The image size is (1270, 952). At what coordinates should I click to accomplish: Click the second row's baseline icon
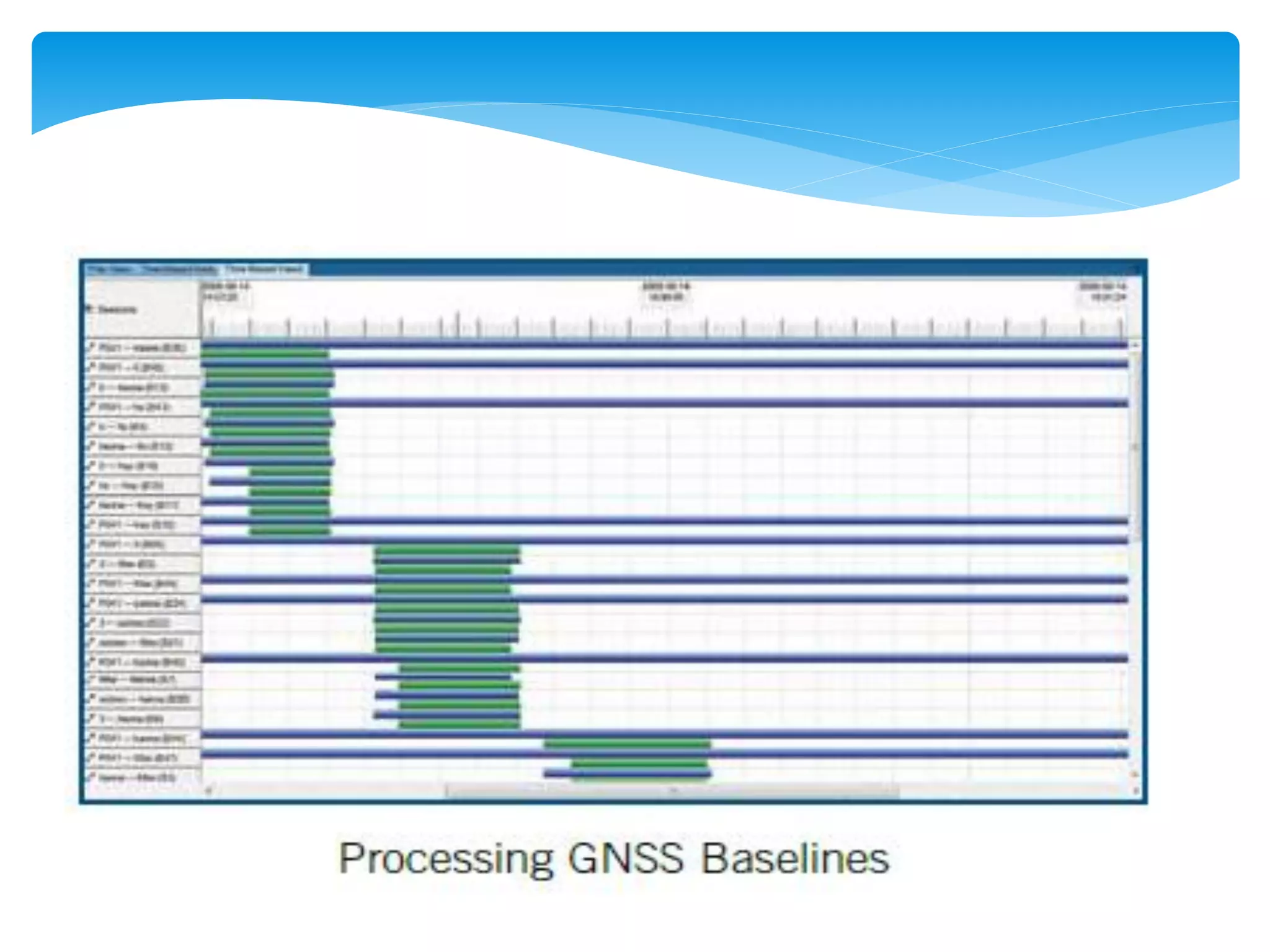pyautogui.click(x=91, y=367)
